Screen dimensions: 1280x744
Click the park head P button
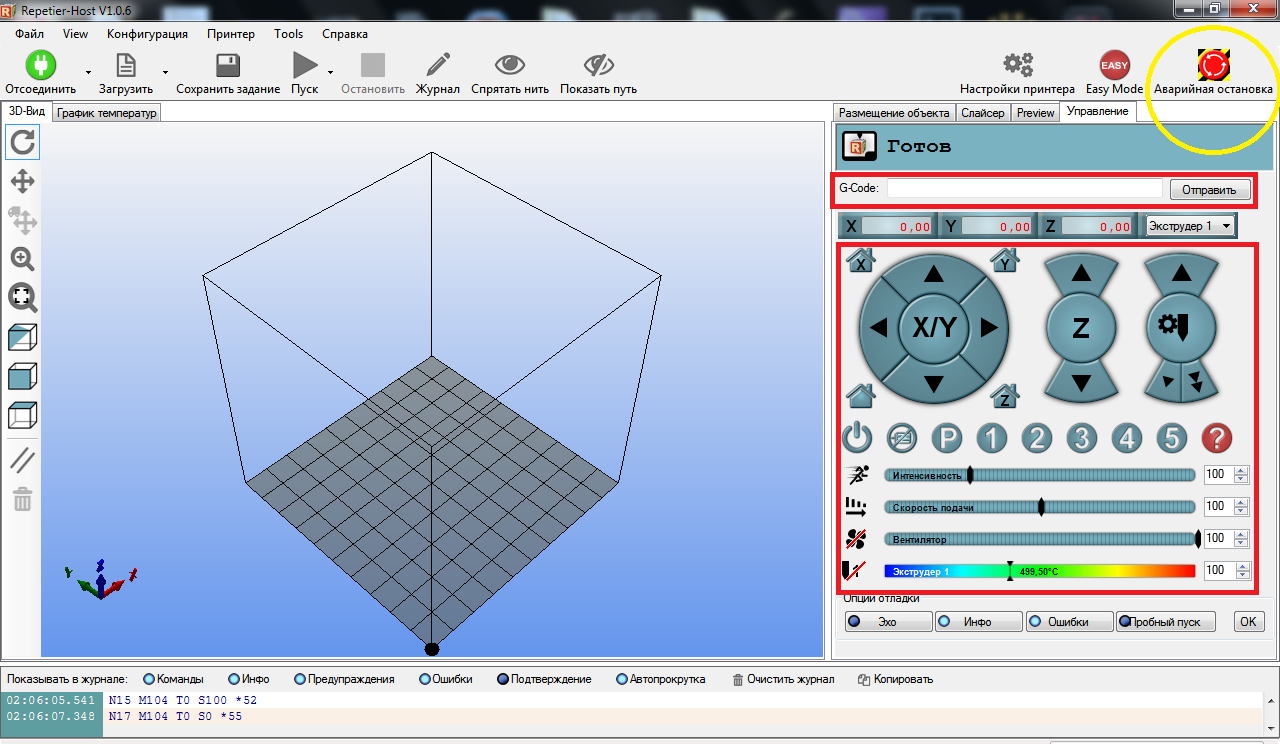click(947, 438)
